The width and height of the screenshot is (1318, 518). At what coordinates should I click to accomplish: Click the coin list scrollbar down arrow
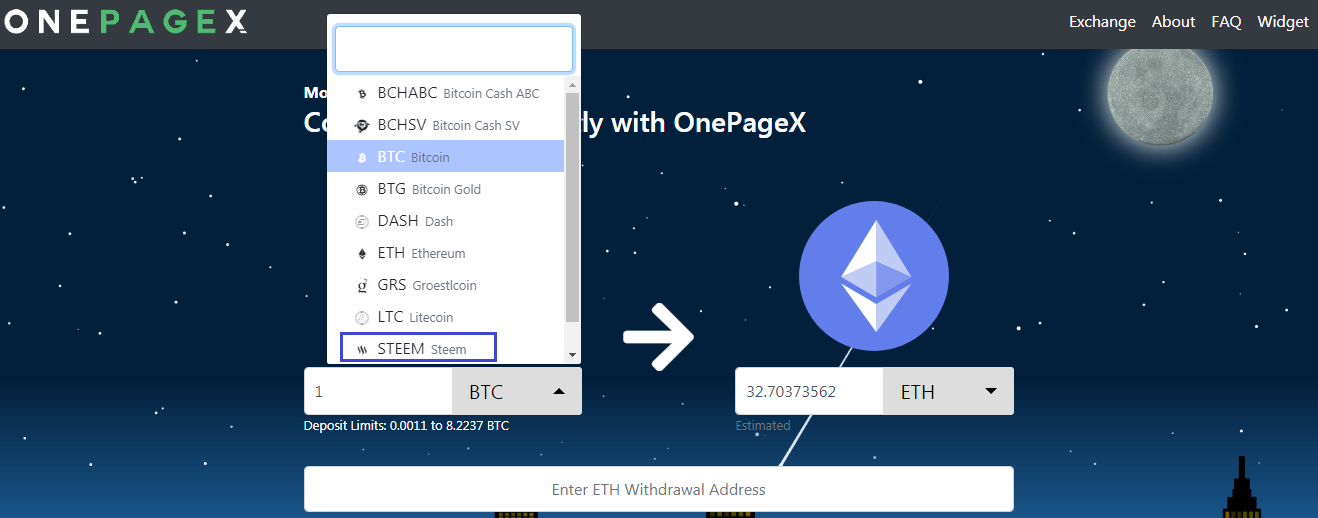coord(572,355)
